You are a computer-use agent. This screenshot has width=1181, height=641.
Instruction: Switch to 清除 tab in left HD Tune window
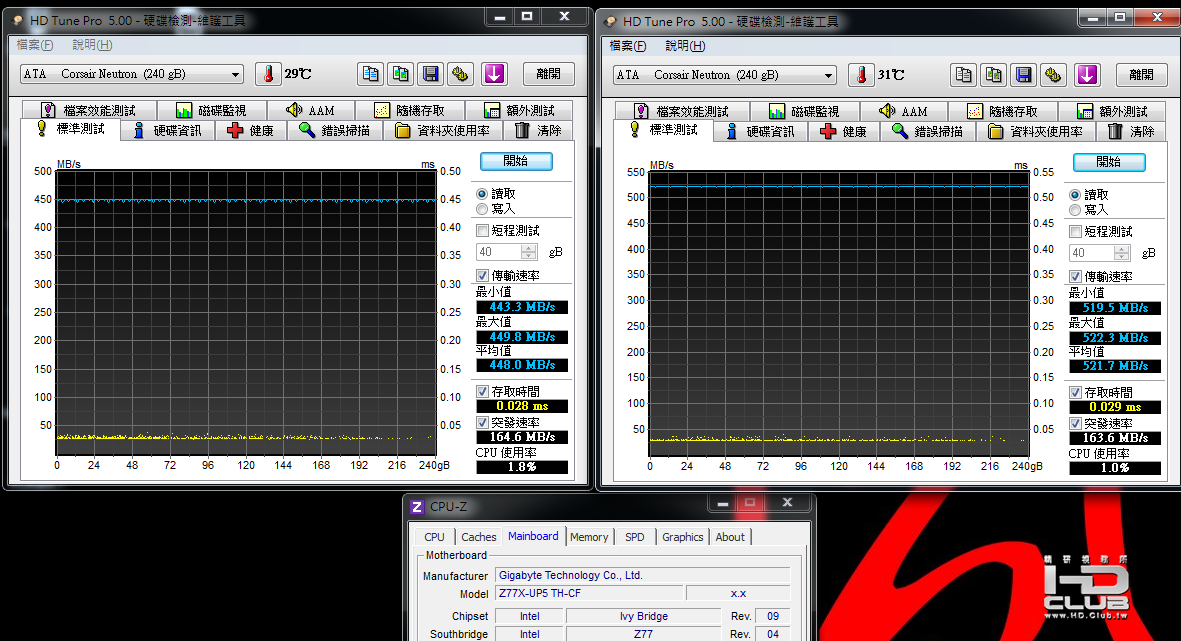pyautogui.click(x=539, y=130)
